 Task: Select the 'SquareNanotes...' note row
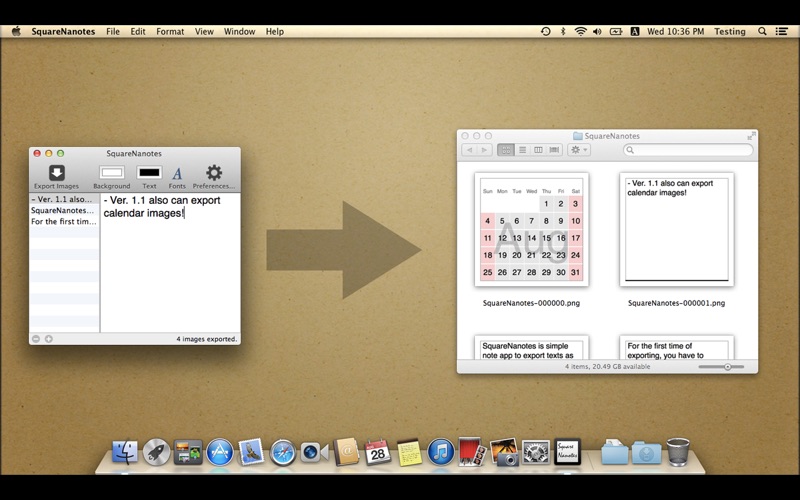coord(64,210)
